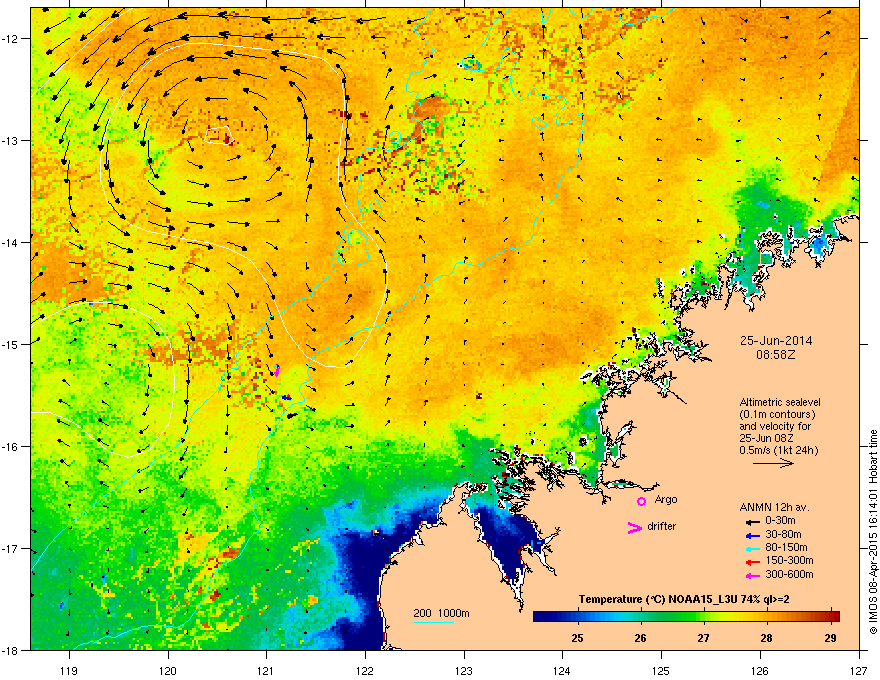The image size is (880, 680).
Task: Click the colorbar tick label 29
Action: point(830,638)
